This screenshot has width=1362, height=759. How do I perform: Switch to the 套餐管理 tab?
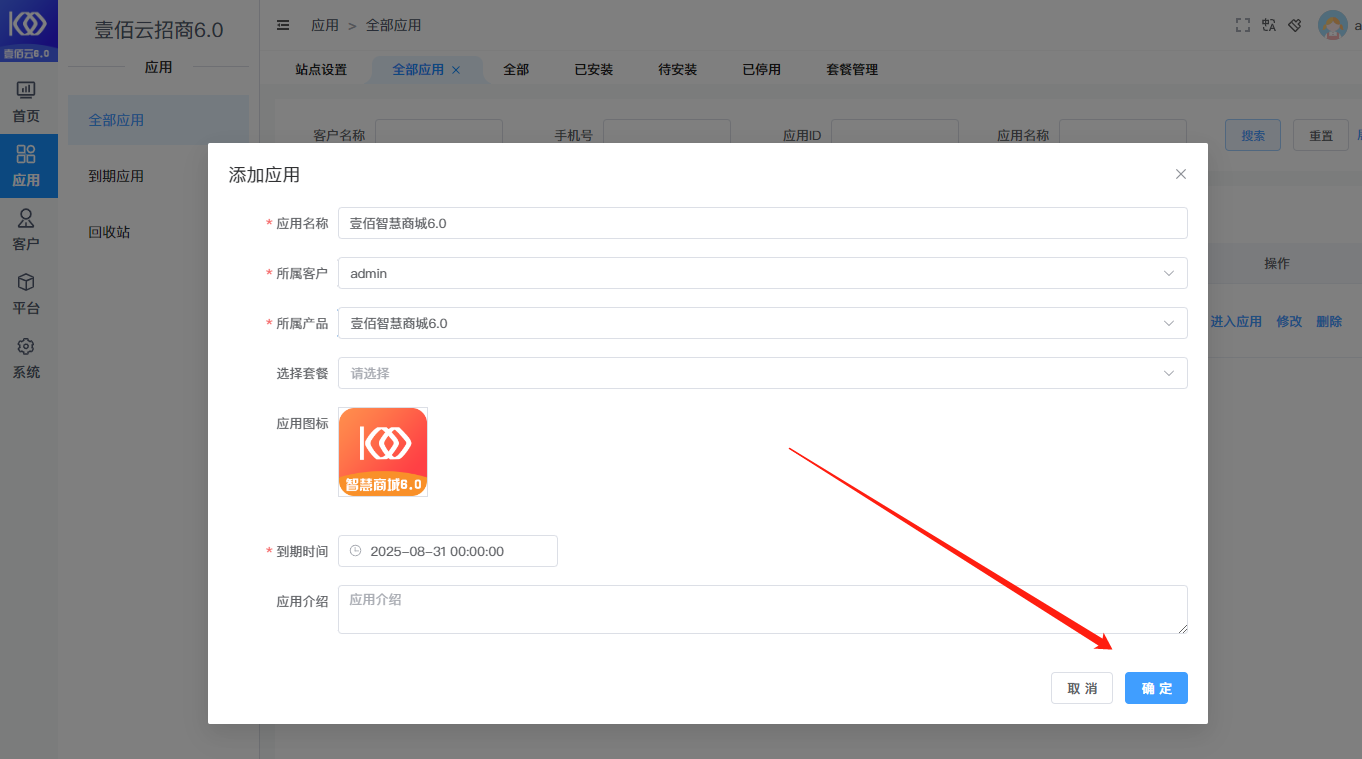(852, 70)
